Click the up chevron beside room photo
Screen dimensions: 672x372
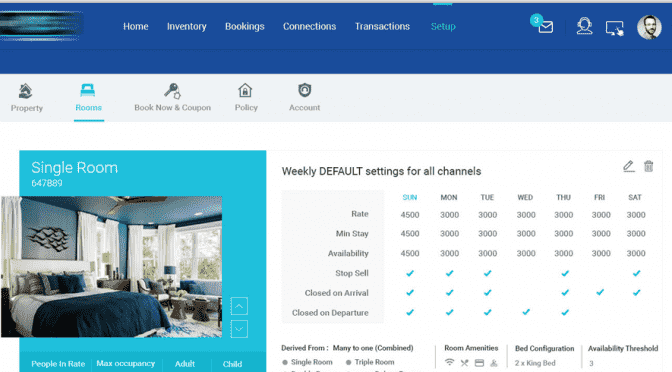point(239,306)
